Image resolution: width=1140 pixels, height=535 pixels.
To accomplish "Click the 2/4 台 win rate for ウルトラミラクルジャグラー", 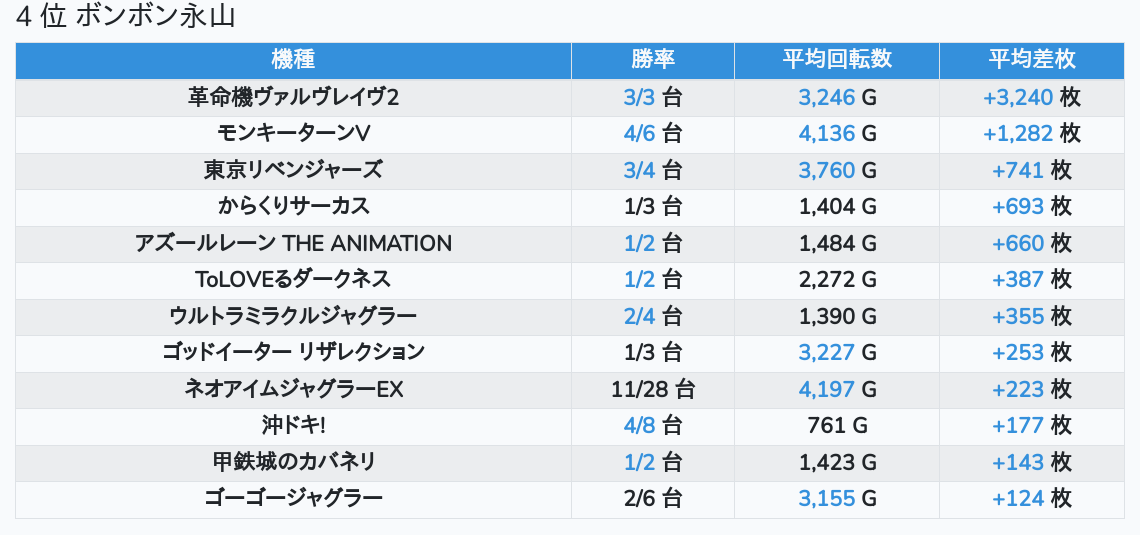I will (652, 316).
